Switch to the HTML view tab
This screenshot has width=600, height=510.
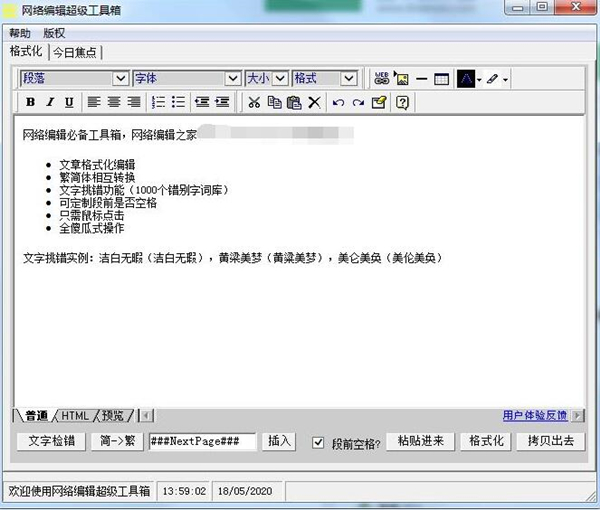tap(75, 415)
